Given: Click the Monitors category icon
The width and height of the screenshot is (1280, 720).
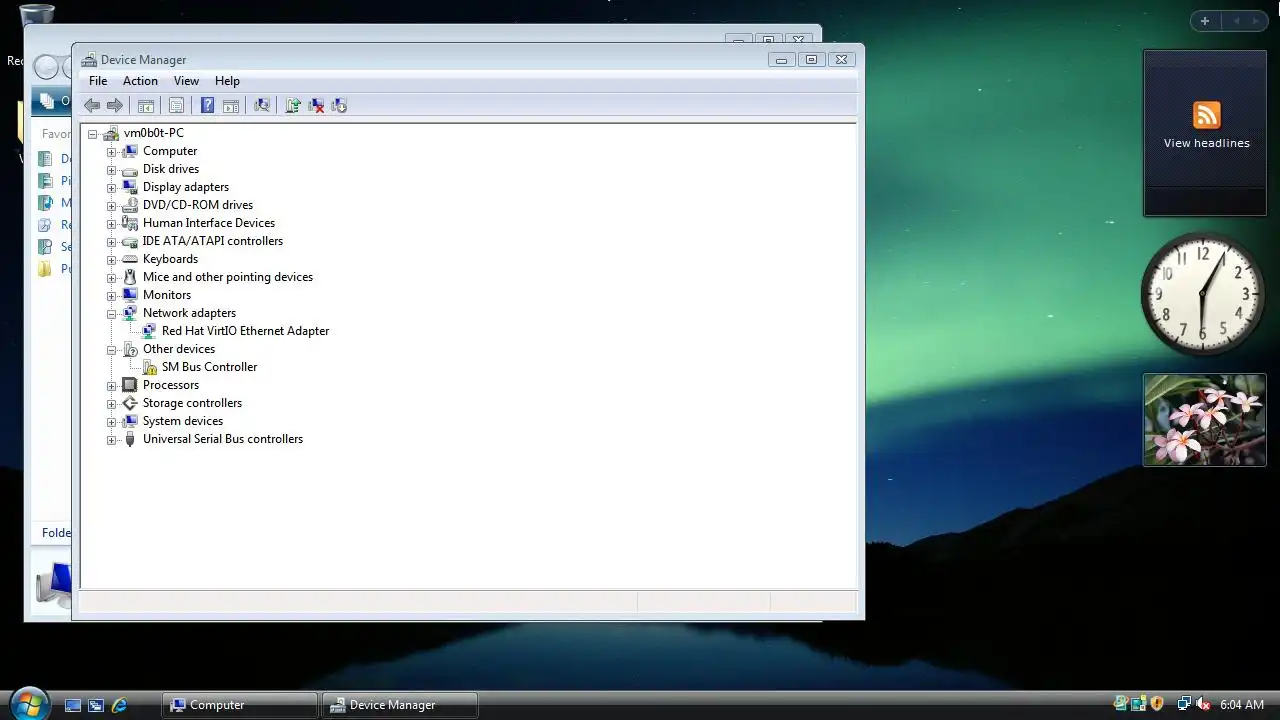Looking at the screenshot, I should 129,295.
